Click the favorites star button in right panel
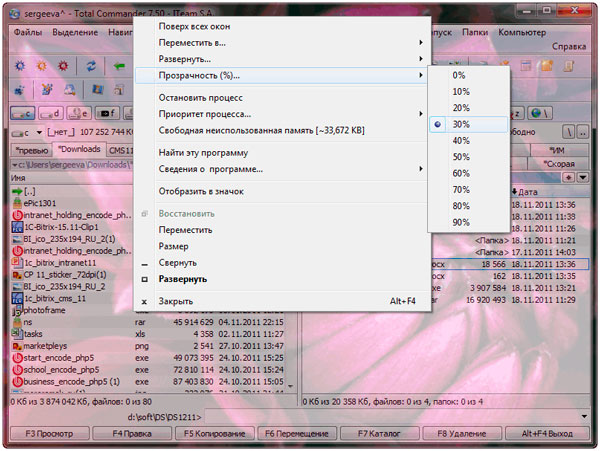This screenshot has width=600, height=451. point(569,177)
